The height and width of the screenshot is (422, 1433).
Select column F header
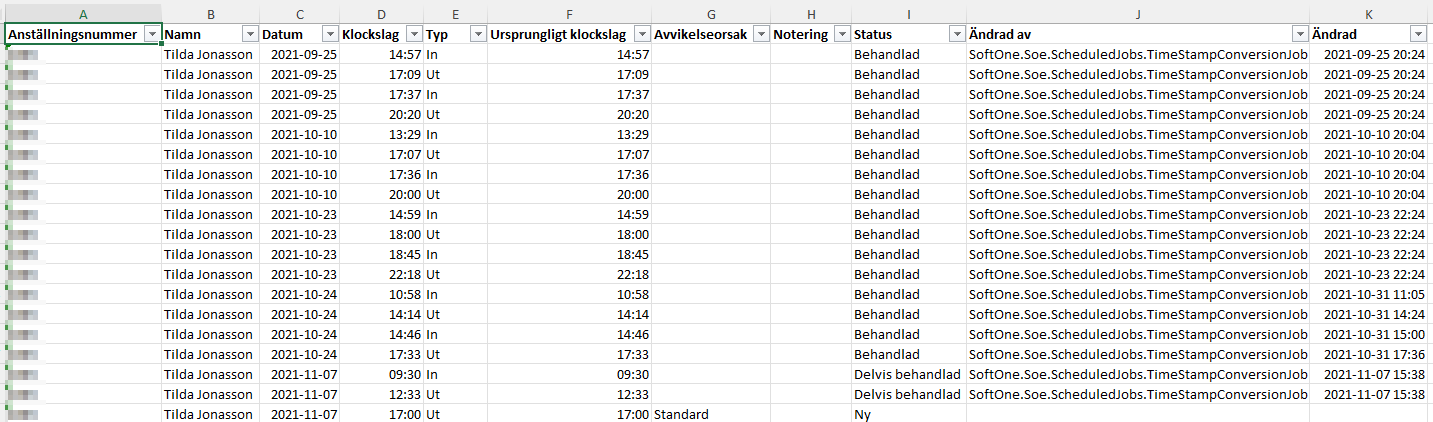pyautogui.click(x=569, y=12)
